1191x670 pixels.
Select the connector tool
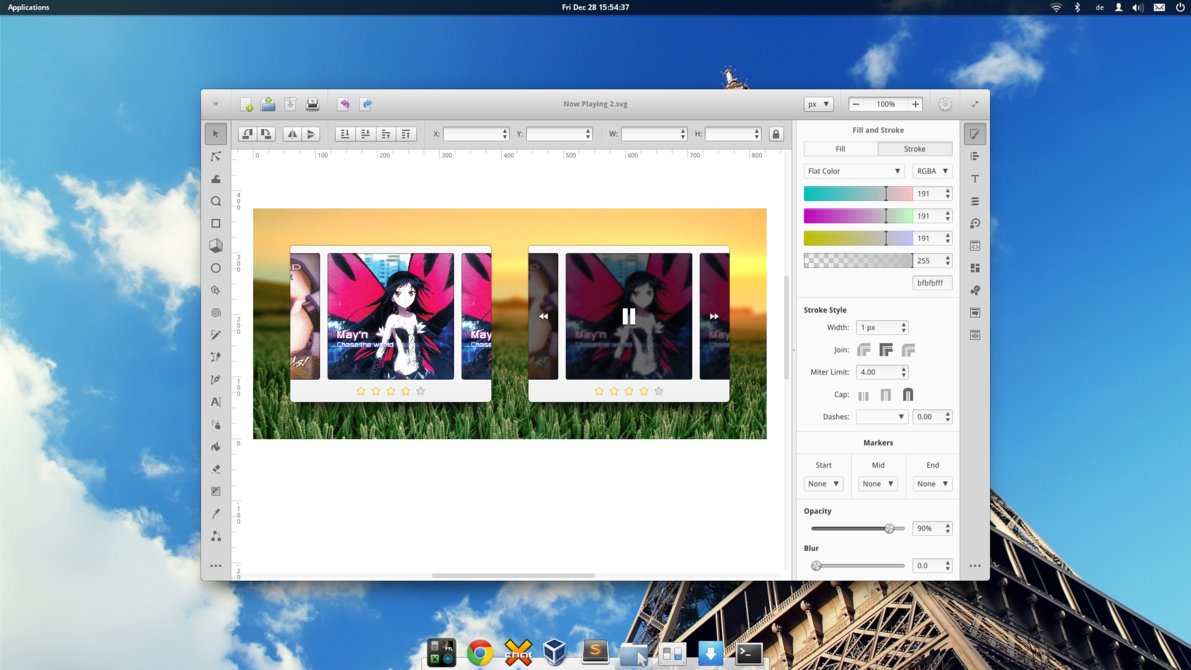tap(216, 536)
